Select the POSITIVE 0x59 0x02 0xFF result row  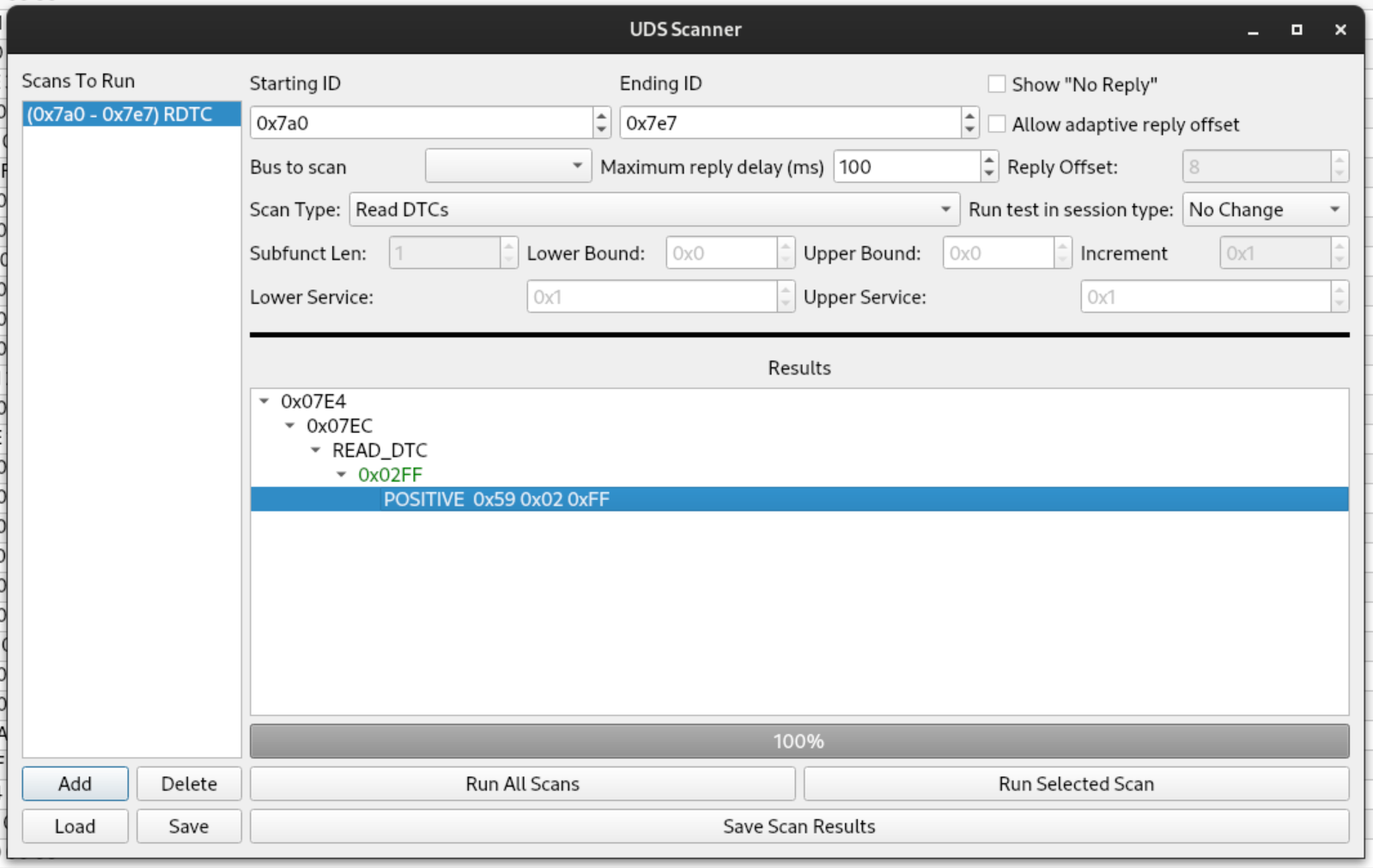[496, 500]
